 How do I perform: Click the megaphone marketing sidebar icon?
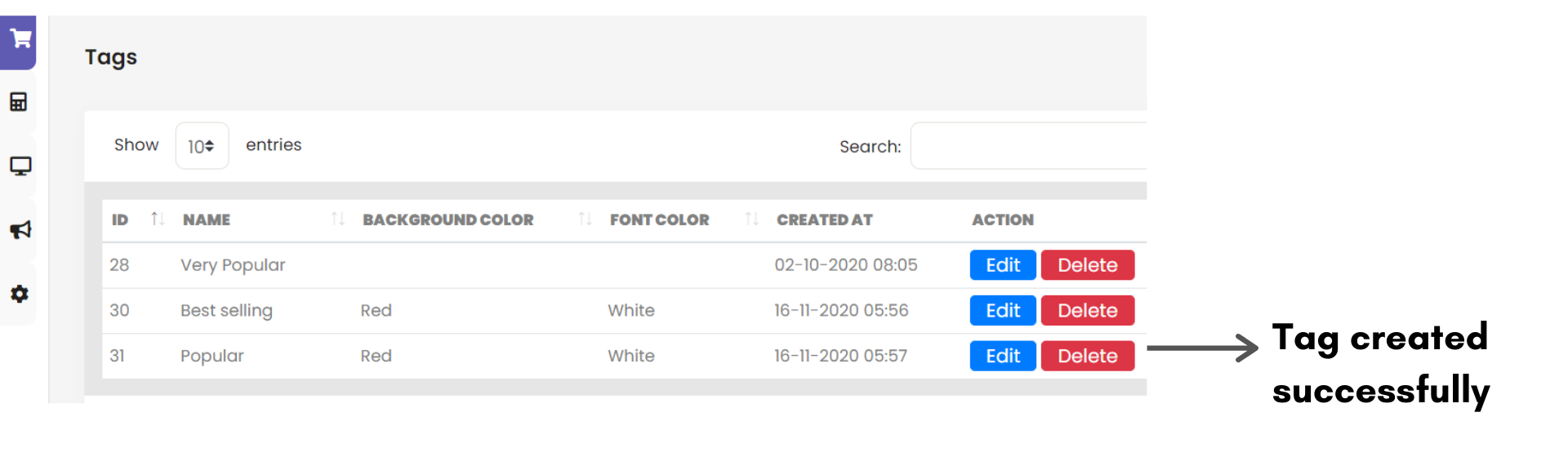tap(20, 230)
